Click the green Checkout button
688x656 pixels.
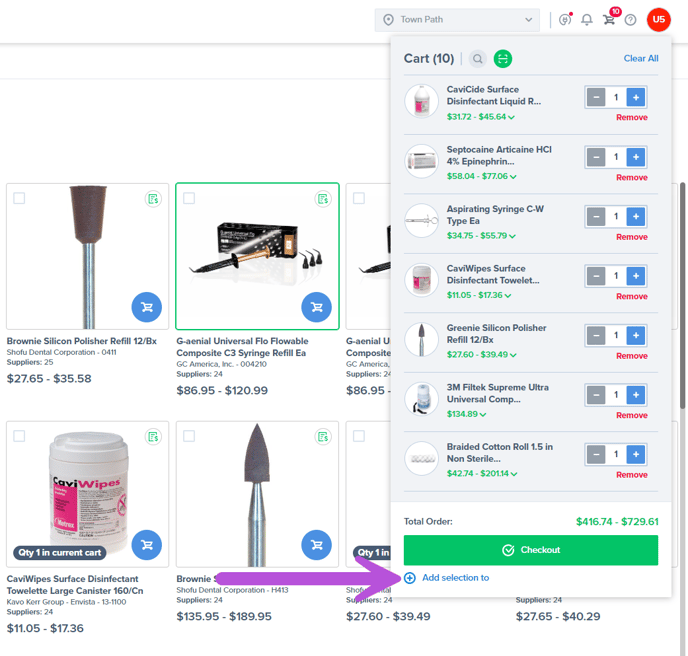530,550
